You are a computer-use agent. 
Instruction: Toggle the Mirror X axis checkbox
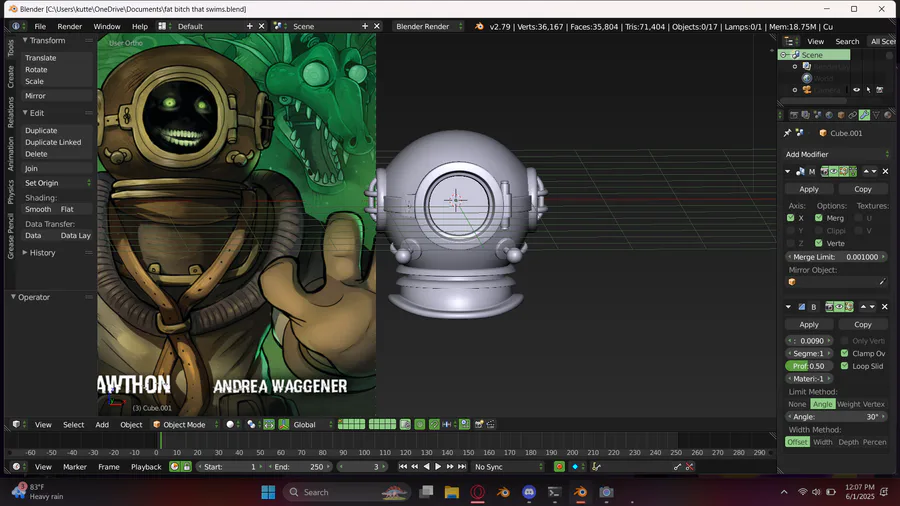tap(790, 218)
